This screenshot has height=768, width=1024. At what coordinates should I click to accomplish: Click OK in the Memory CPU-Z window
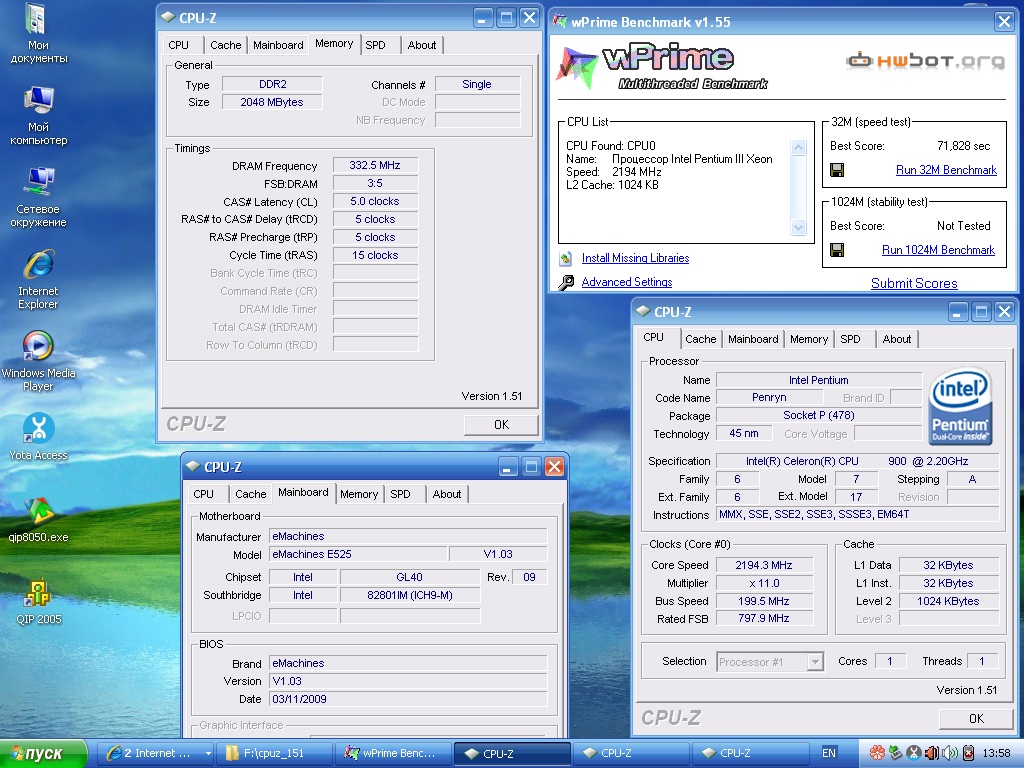[502, 425]
